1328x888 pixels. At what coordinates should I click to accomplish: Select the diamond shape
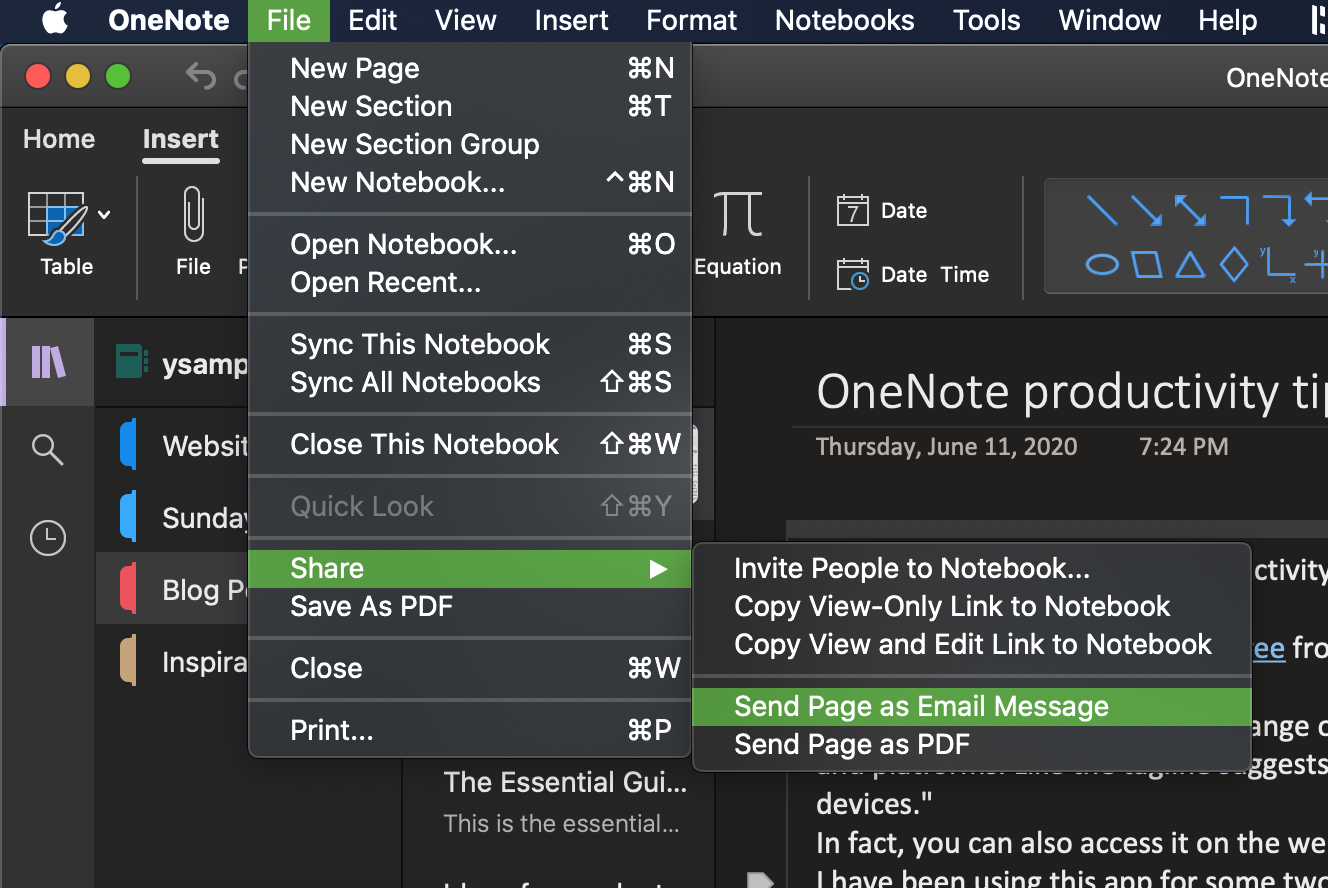pyautogui.click(x=1235, y=265)
